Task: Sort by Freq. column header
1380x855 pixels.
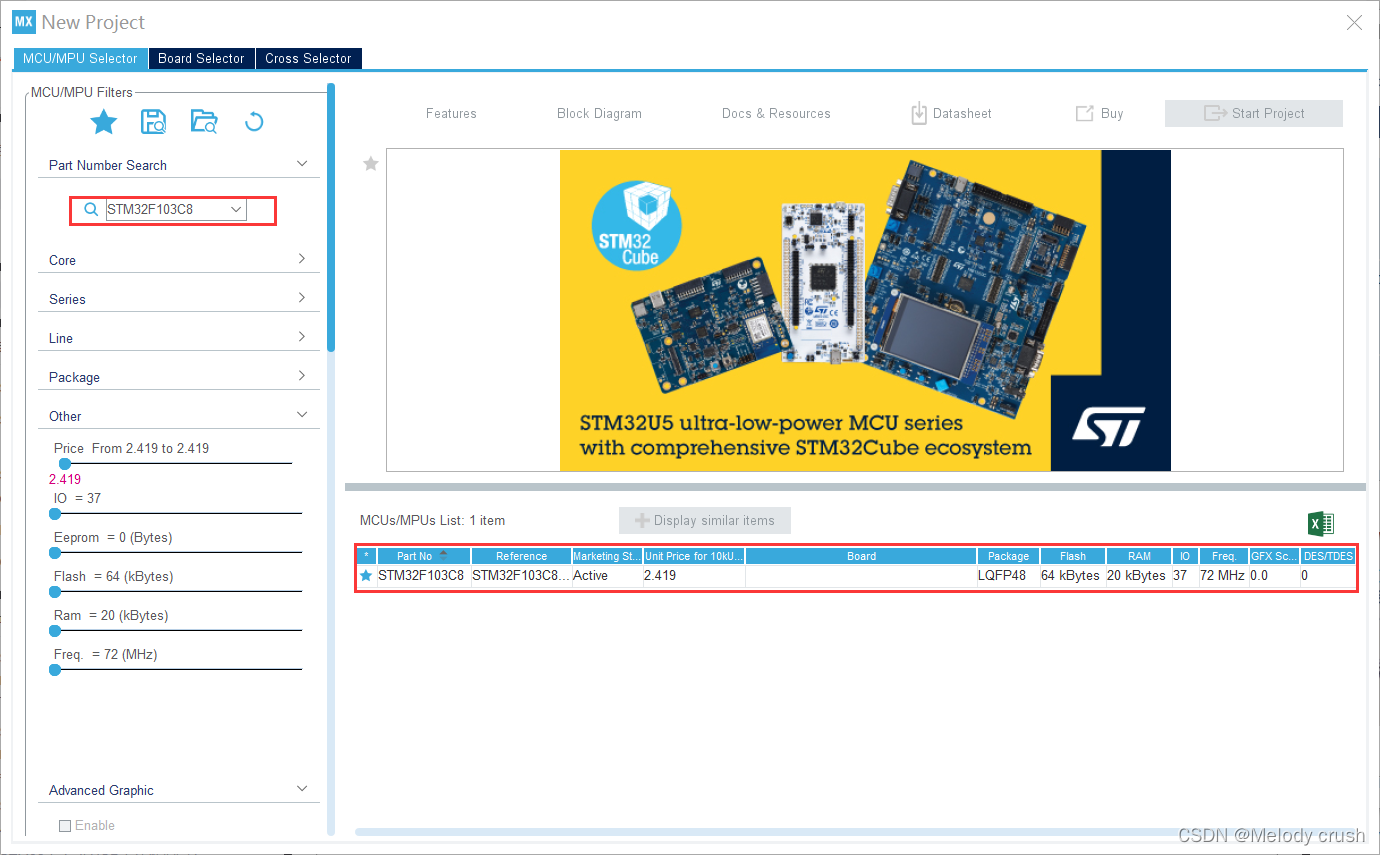Action: (x=1224, y=556)
